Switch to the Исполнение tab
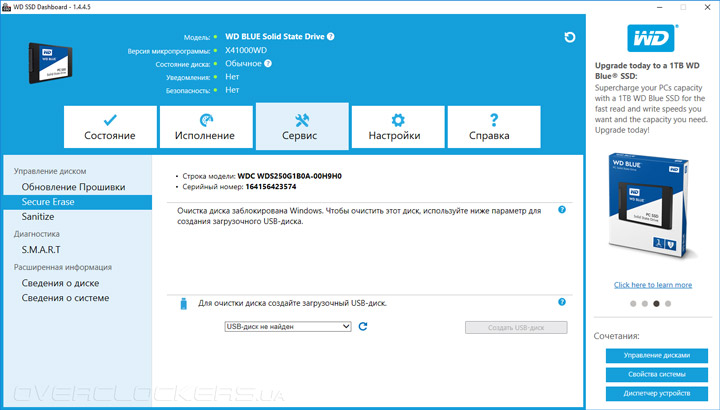 [x=206, y=127]
